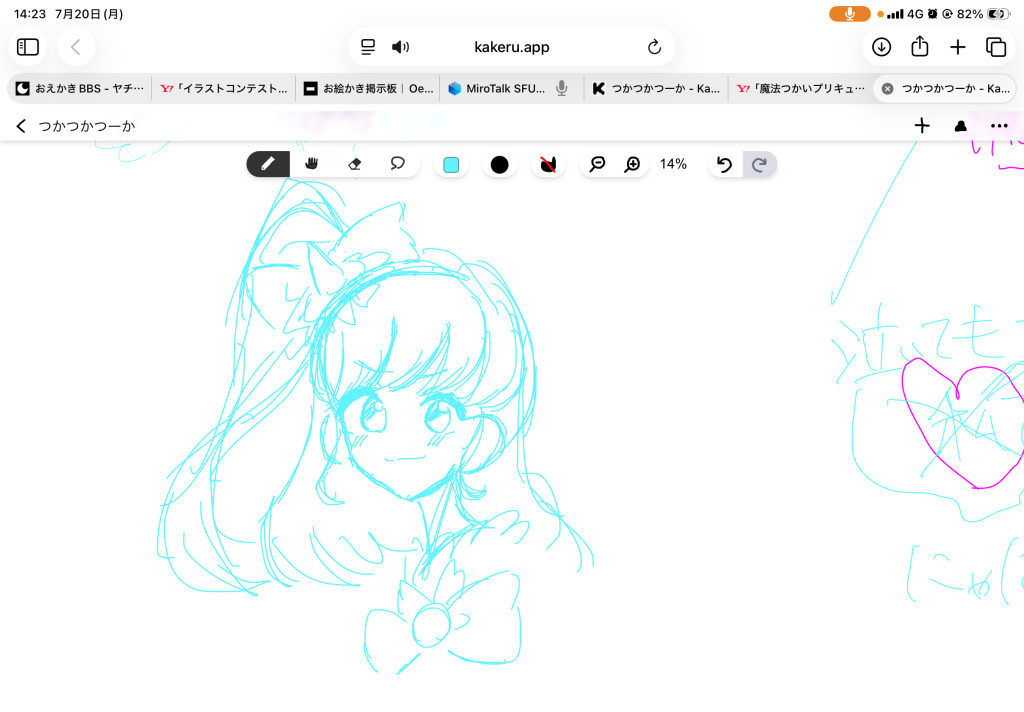The width and height of the screenshot is (1024, 712).
Task: Mute tab audio with speaker icon
Action: point(400,47)
